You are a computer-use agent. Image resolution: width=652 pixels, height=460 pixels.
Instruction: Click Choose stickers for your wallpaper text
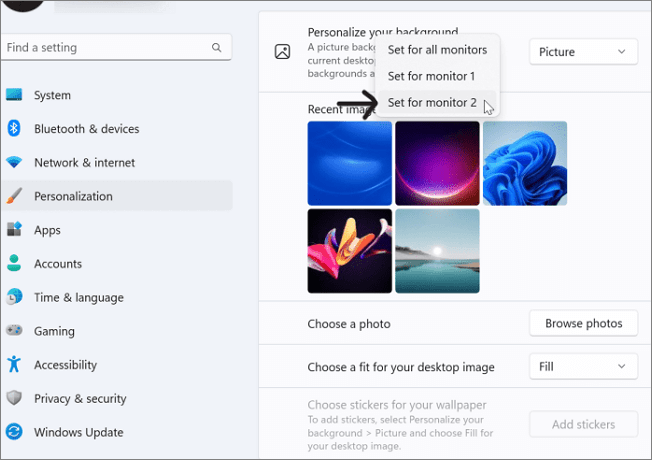(x=397, y=405)
